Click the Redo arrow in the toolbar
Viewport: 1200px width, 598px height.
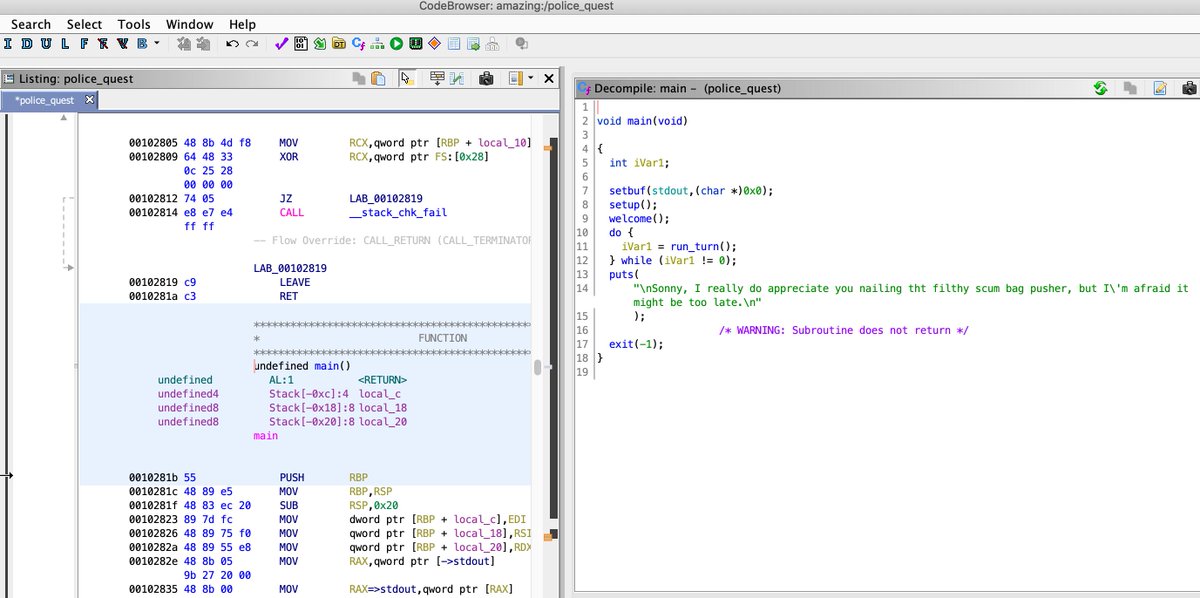point(252,44)
